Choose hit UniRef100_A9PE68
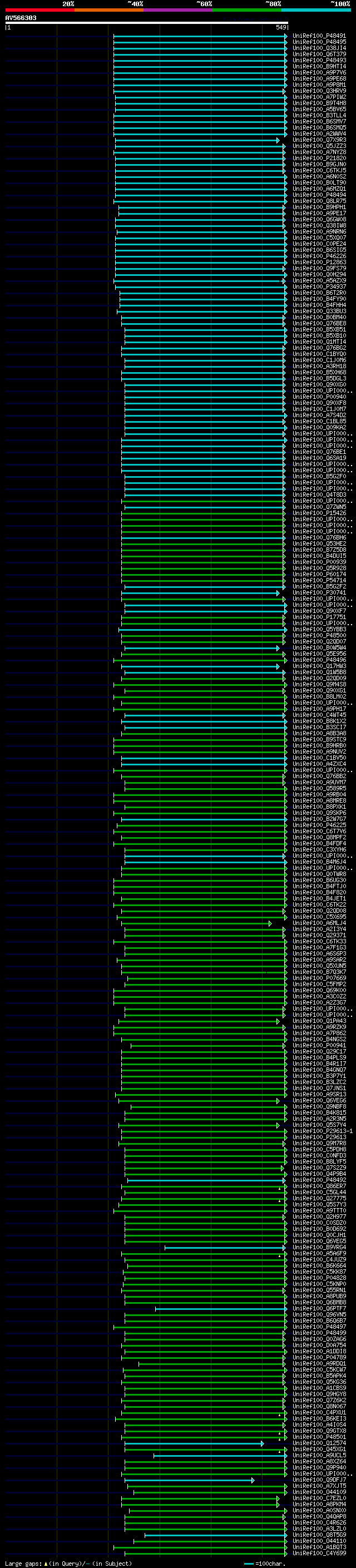The width and height of the screenshot is (356, 1568). (319, 78)
